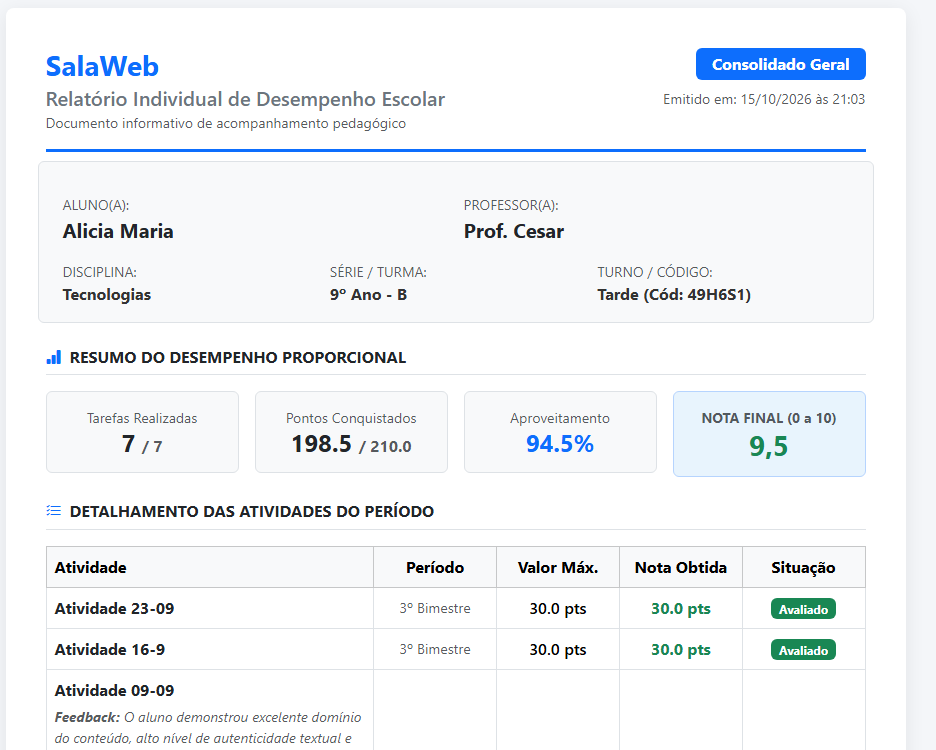Click the Consolidado Geral button
936x750 pixels.
coord(780,64)
